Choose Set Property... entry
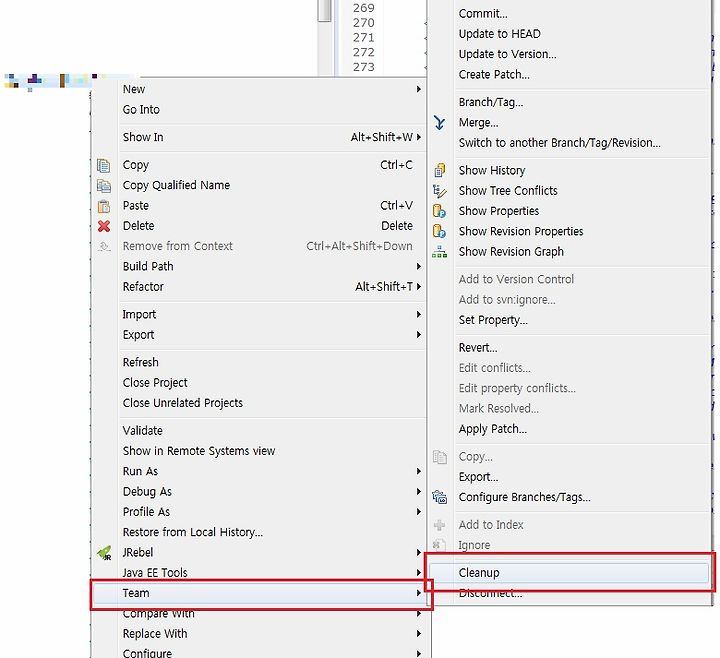This screenshot has height=658, width=720. (x=493, y=320)
